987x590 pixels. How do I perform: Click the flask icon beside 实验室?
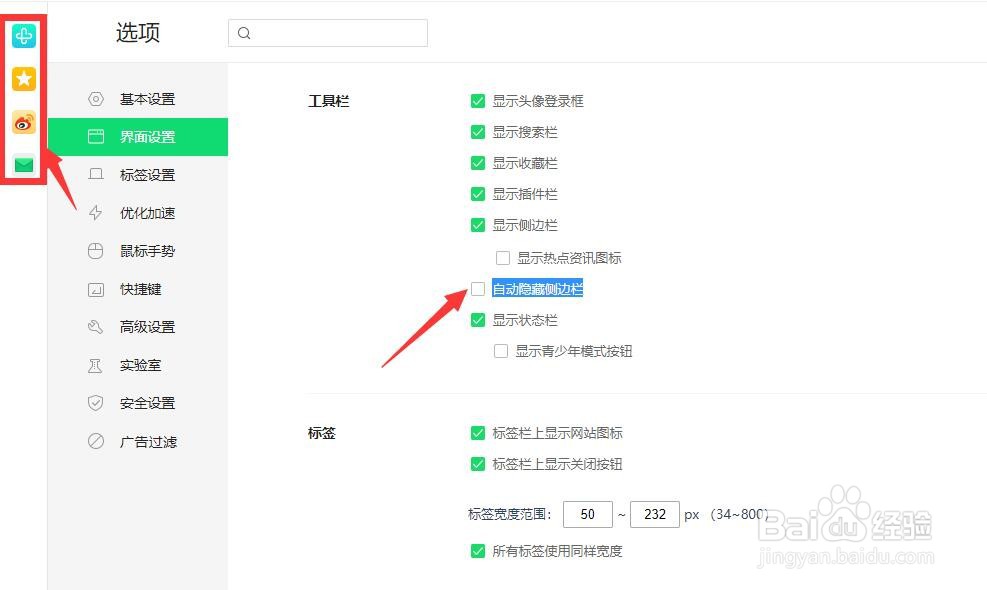click(96, 365)
